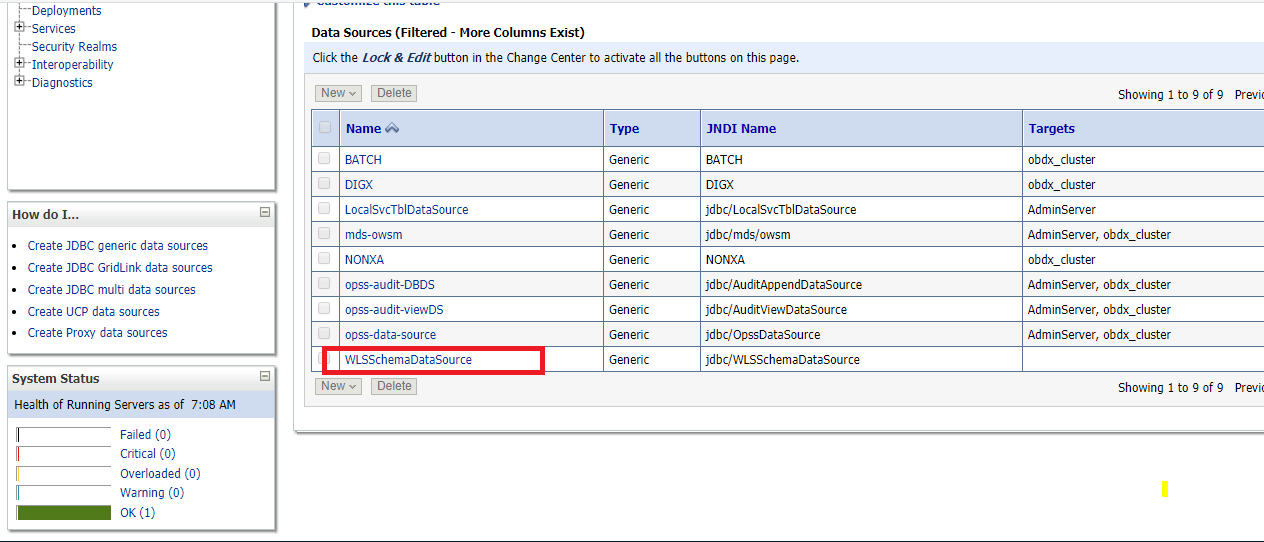This screenshot has width=1264, height=542.
Task: Expand the Services tree node
Action: point(19,28)
